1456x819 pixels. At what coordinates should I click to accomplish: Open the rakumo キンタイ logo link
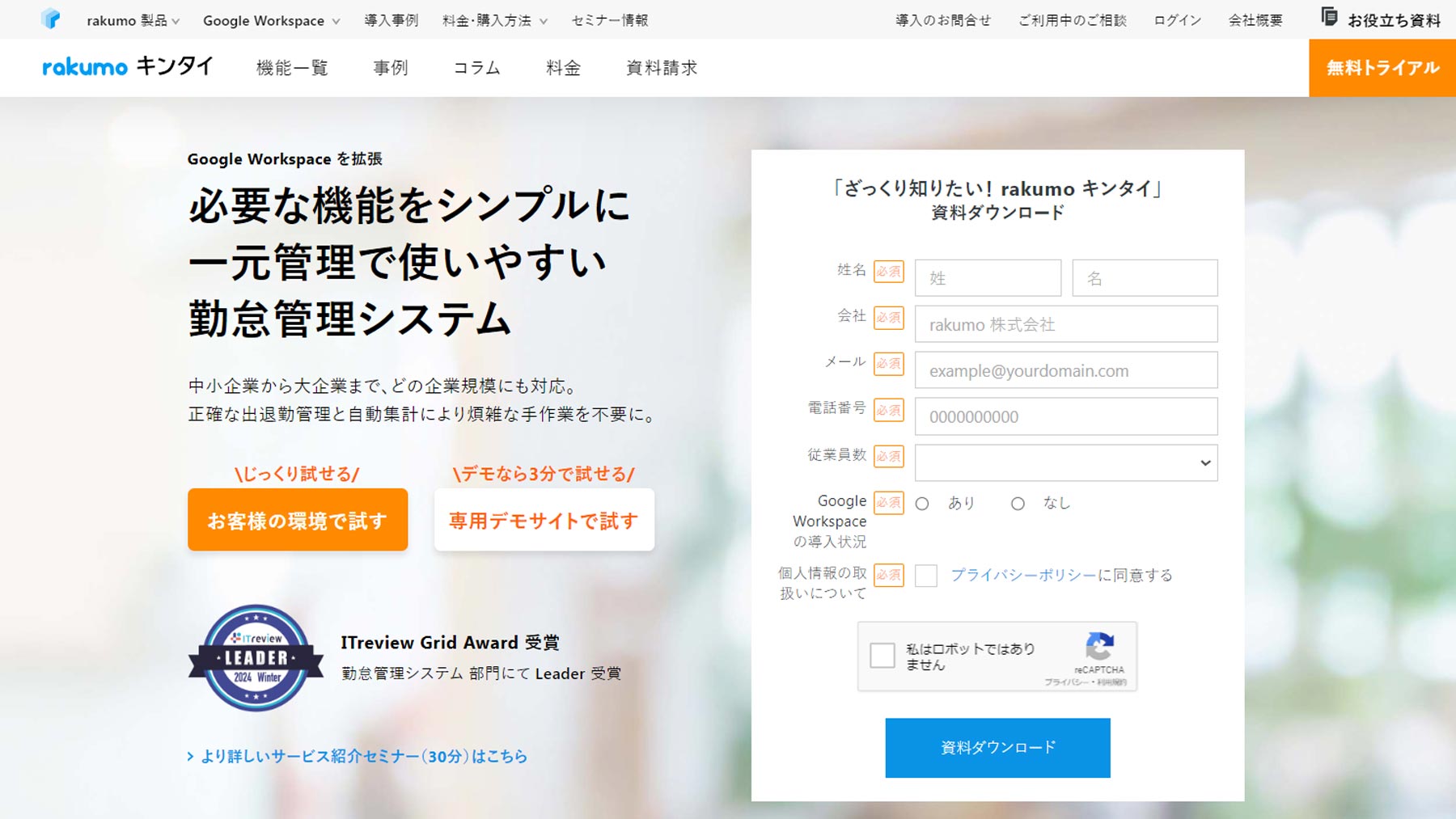[x=128, y=66]
